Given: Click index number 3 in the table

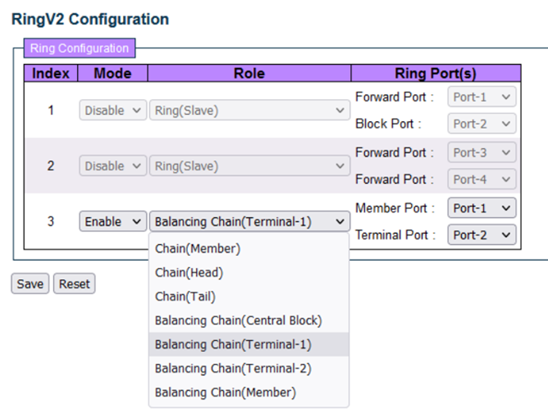Looking at the screenshot, I should 51,221.
